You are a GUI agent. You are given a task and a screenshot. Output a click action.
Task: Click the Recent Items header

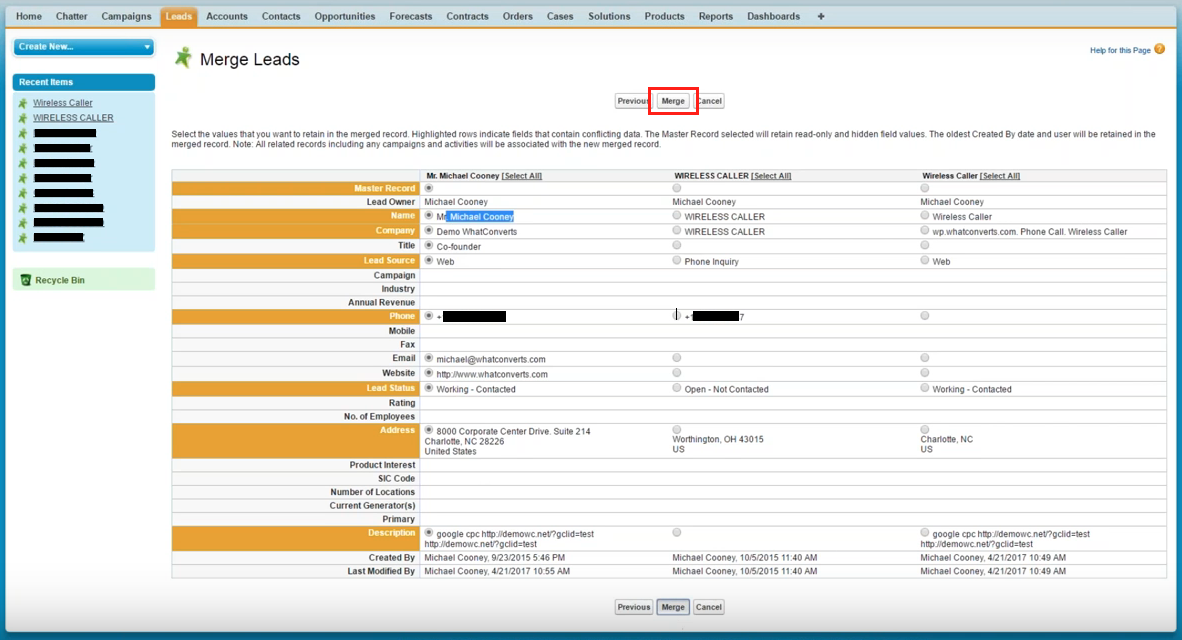(x=84, y=82)
